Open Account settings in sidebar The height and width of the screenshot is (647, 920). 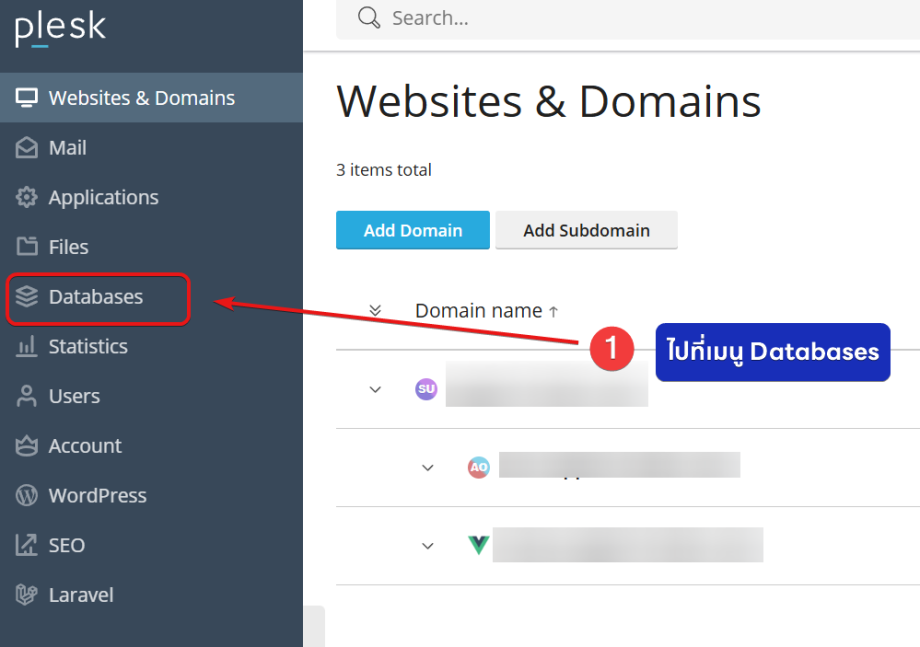click(x=151, y=446)
